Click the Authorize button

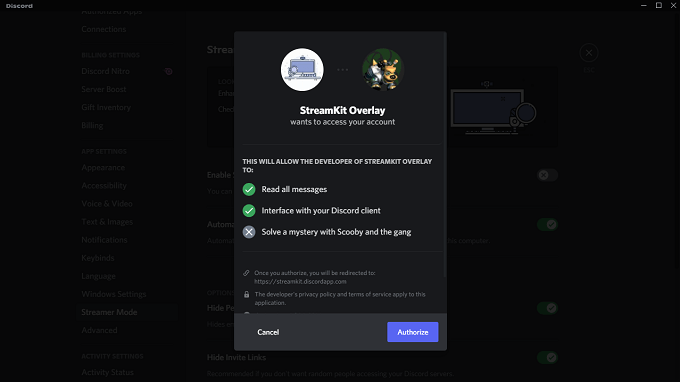tap(412, 332)
